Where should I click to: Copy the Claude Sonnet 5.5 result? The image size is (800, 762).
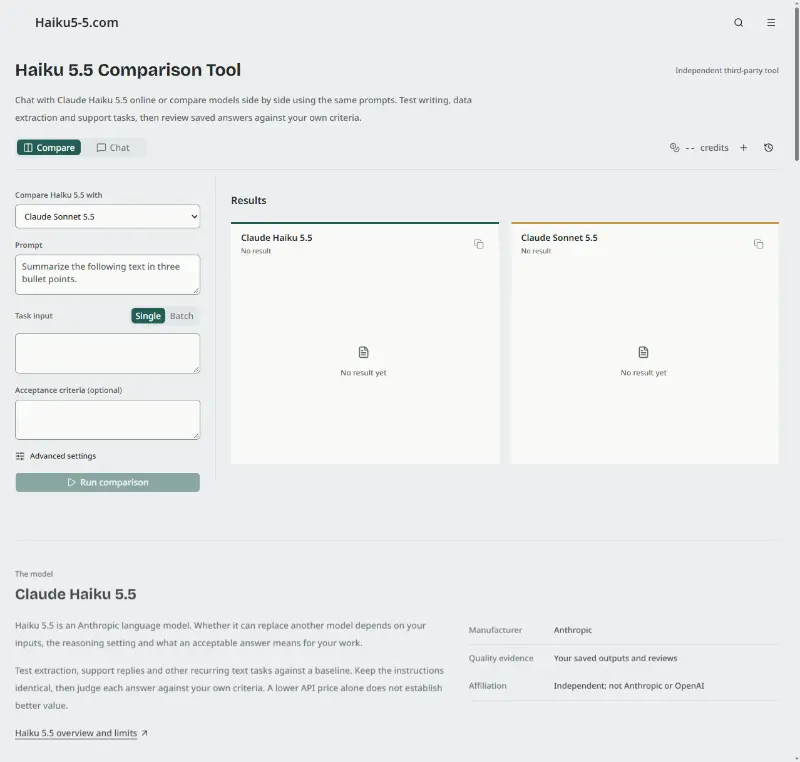[x=759, y=244]
